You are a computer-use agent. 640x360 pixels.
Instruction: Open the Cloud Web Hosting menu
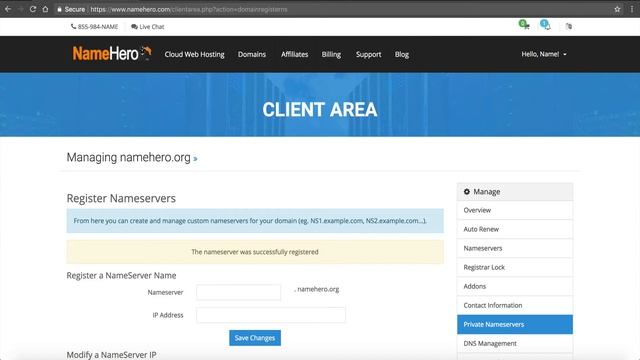point(194,54)
